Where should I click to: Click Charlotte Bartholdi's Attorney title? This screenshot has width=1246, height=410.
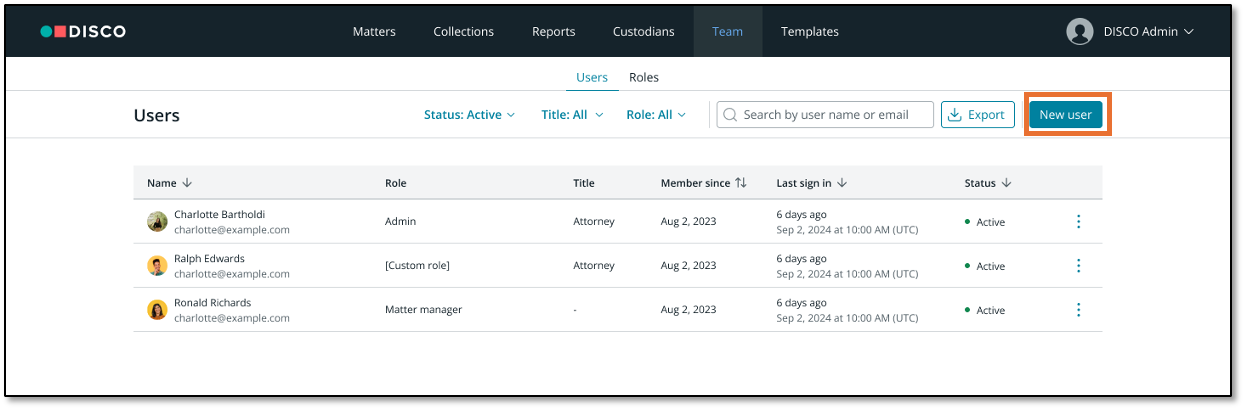pyautogui.click(x=594, y=222)
